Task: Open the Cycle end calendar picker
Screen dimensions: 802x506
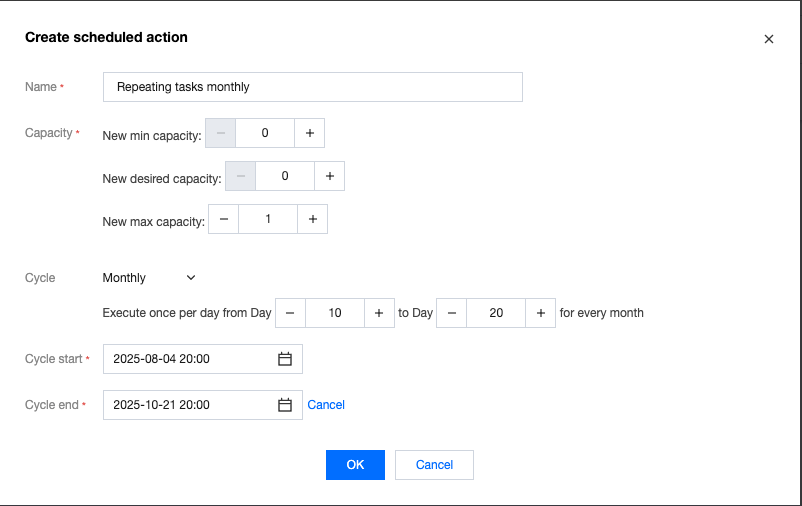Action: point(285,405)
